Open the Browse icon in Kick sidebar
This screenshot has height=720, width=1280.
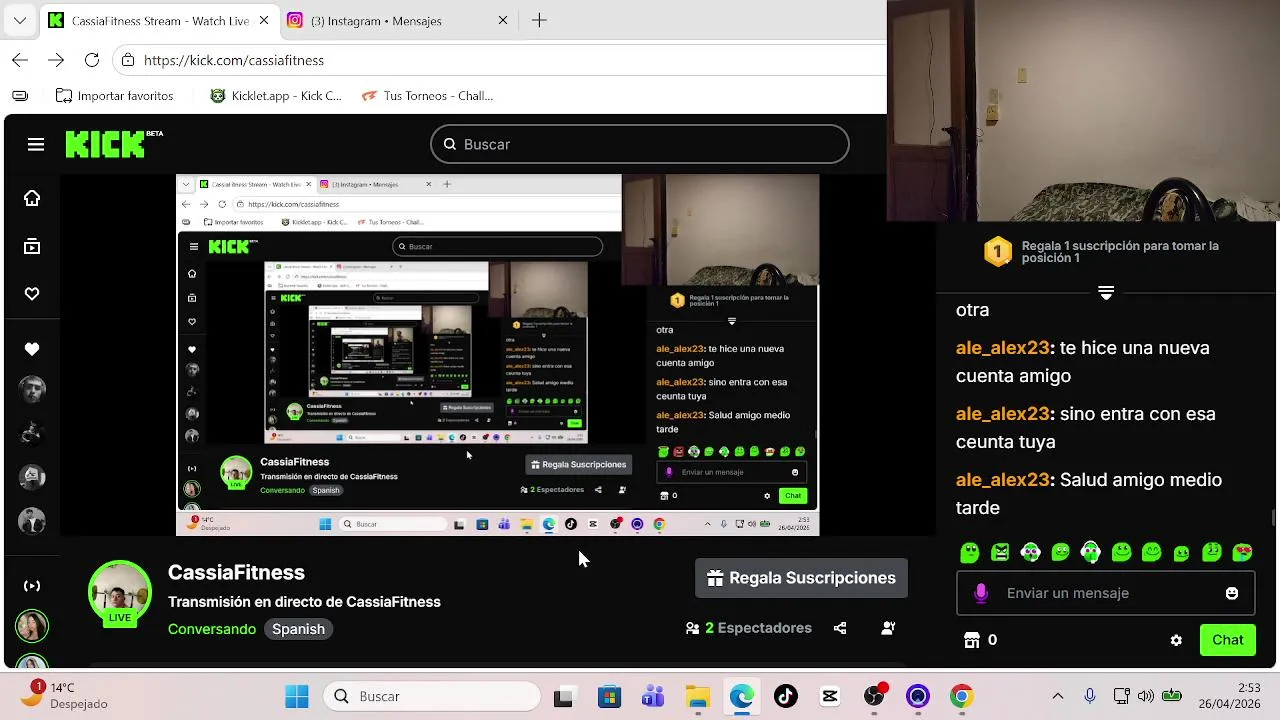pyautogui.click(x=32, y=246)
